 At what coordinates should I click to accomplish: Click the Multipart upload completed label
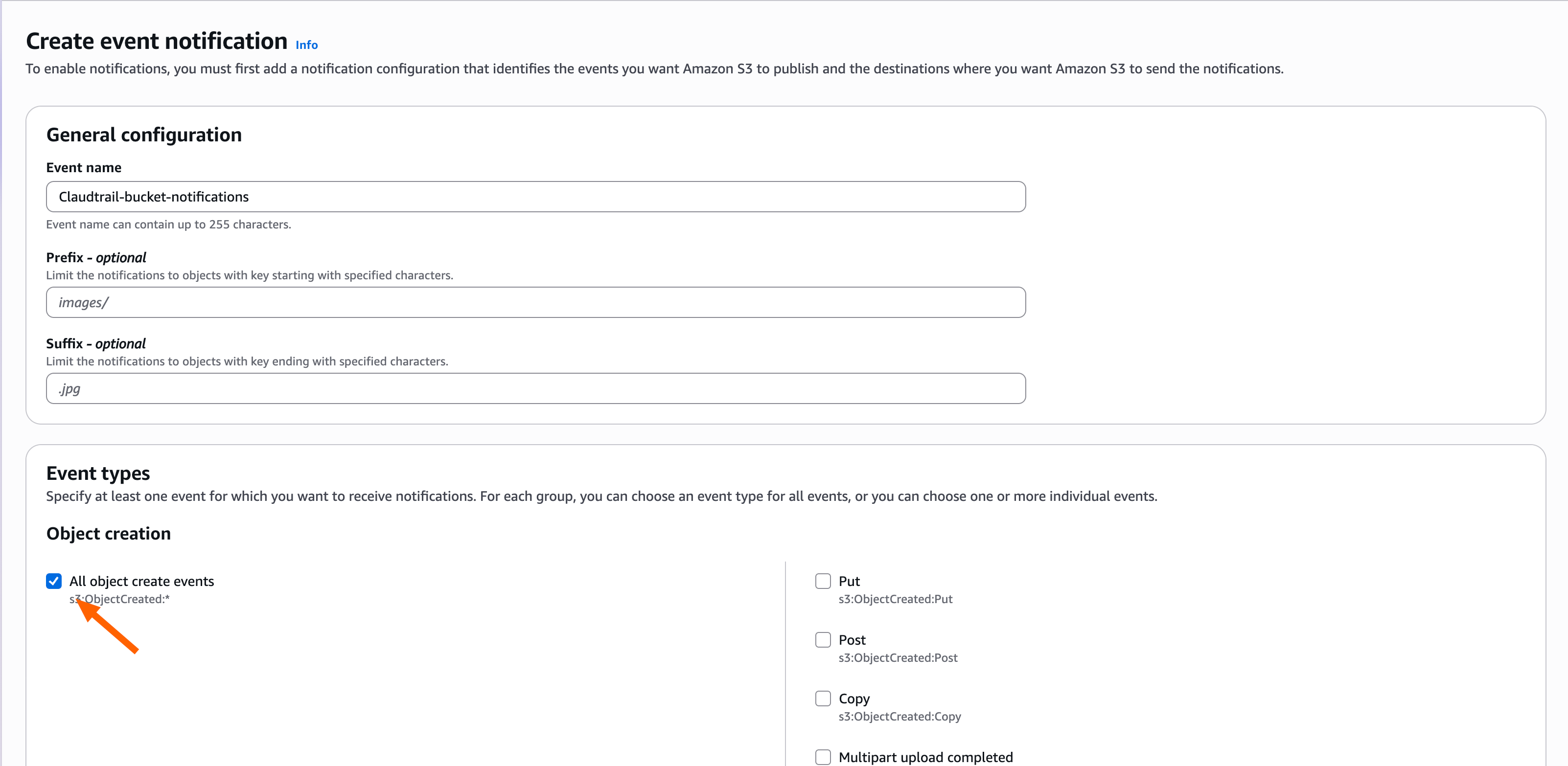point(926,757)
